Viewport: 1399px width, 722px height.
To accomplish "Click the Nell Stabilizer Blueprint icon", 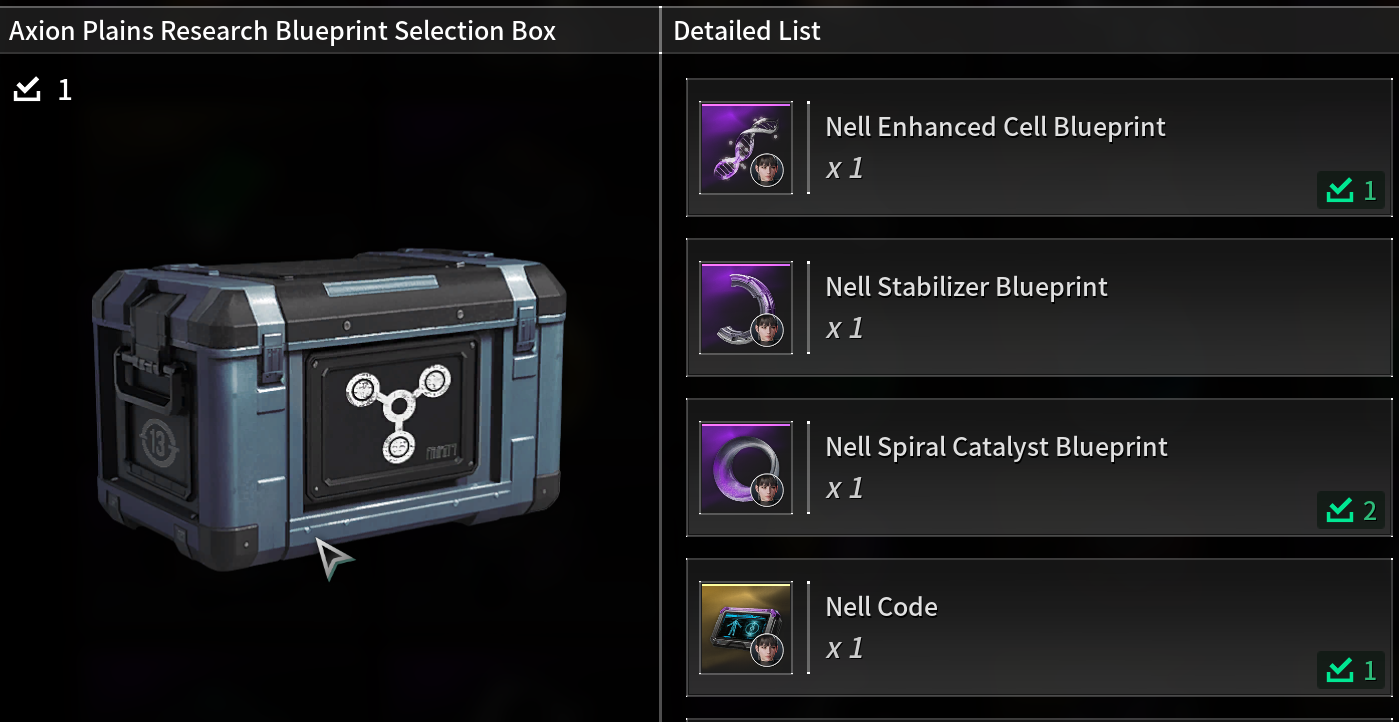I will [746, 308].
